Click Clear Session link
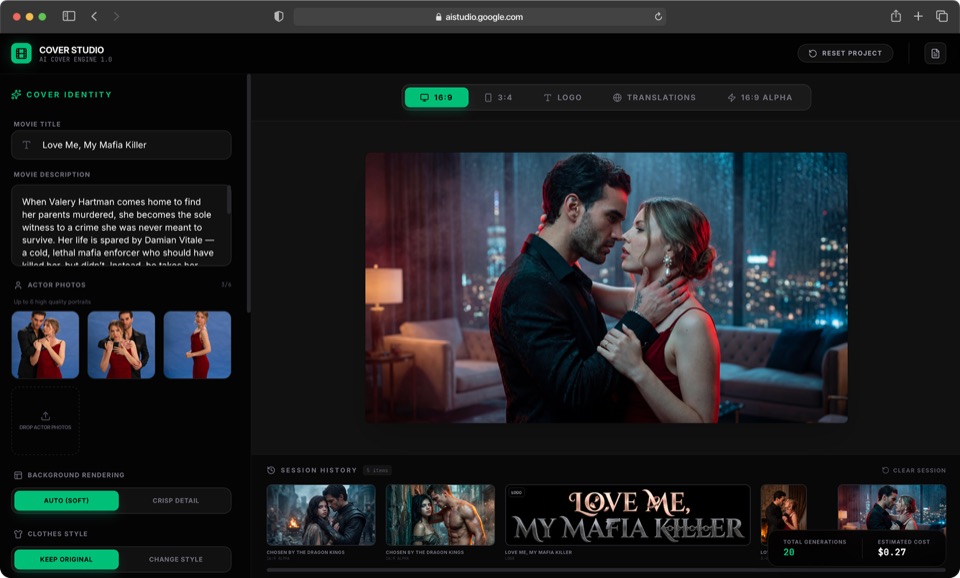Viewport: 960px width, 578px height. click(x=913, y=470)
